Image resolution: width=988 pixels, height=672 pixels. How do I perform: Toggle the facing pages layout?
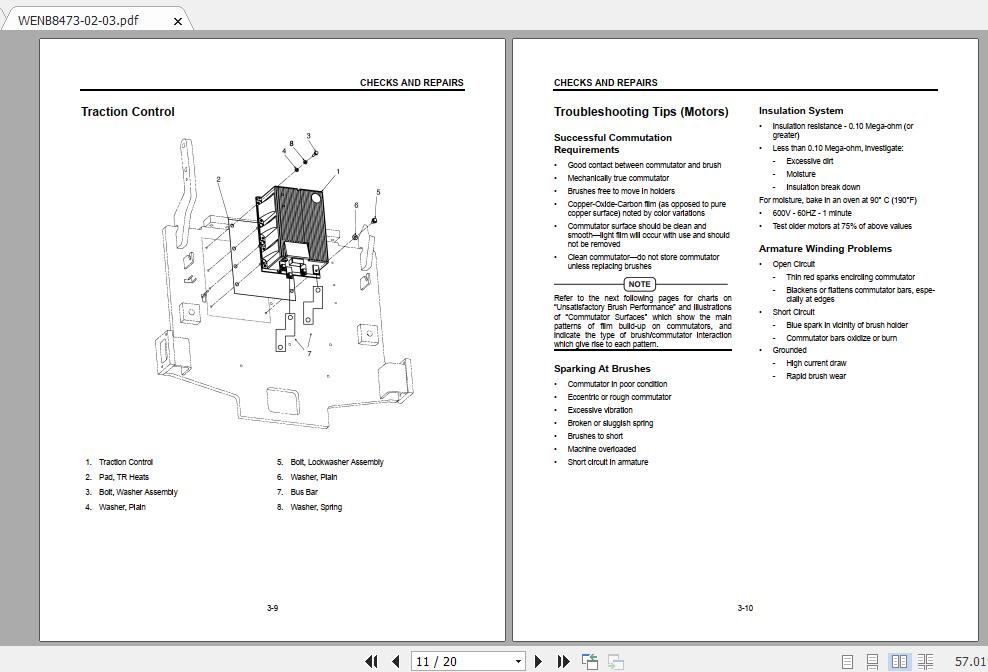pos(899,661)
